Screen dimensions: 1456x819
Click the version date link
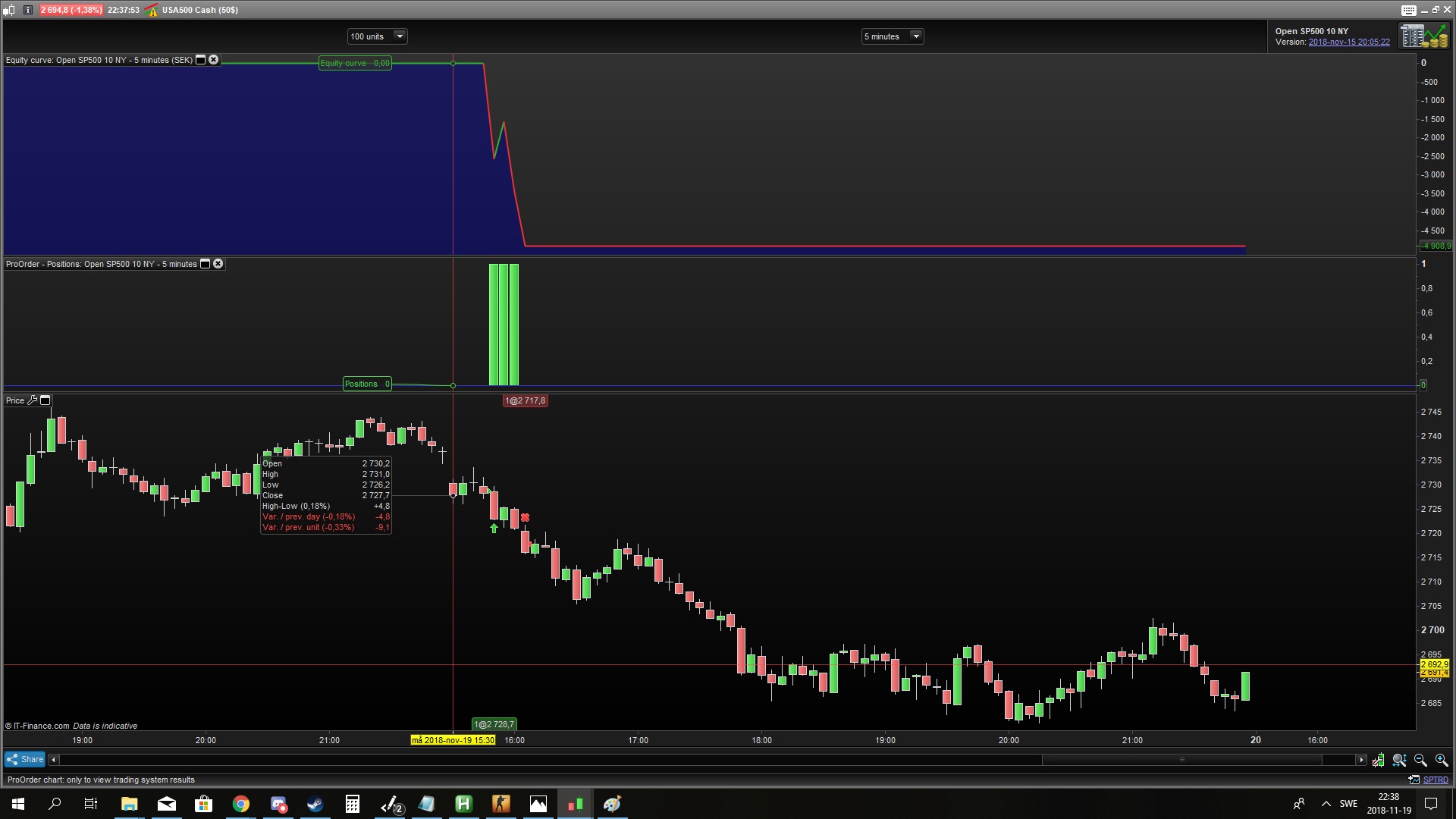pos(1348,42)
